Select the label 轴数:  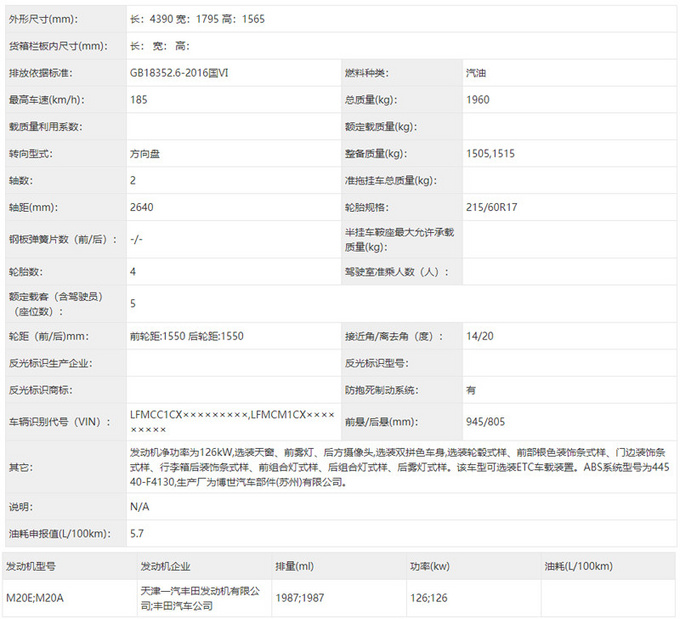tap(21, 180)
